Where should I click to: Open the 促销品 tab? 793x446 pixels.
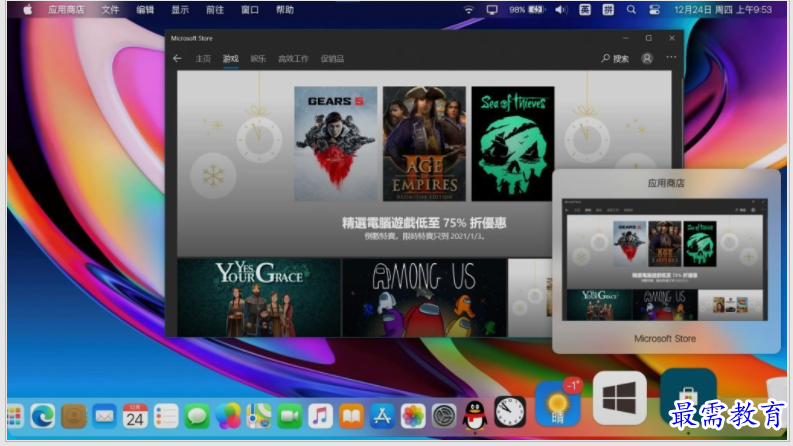(332, 59)
